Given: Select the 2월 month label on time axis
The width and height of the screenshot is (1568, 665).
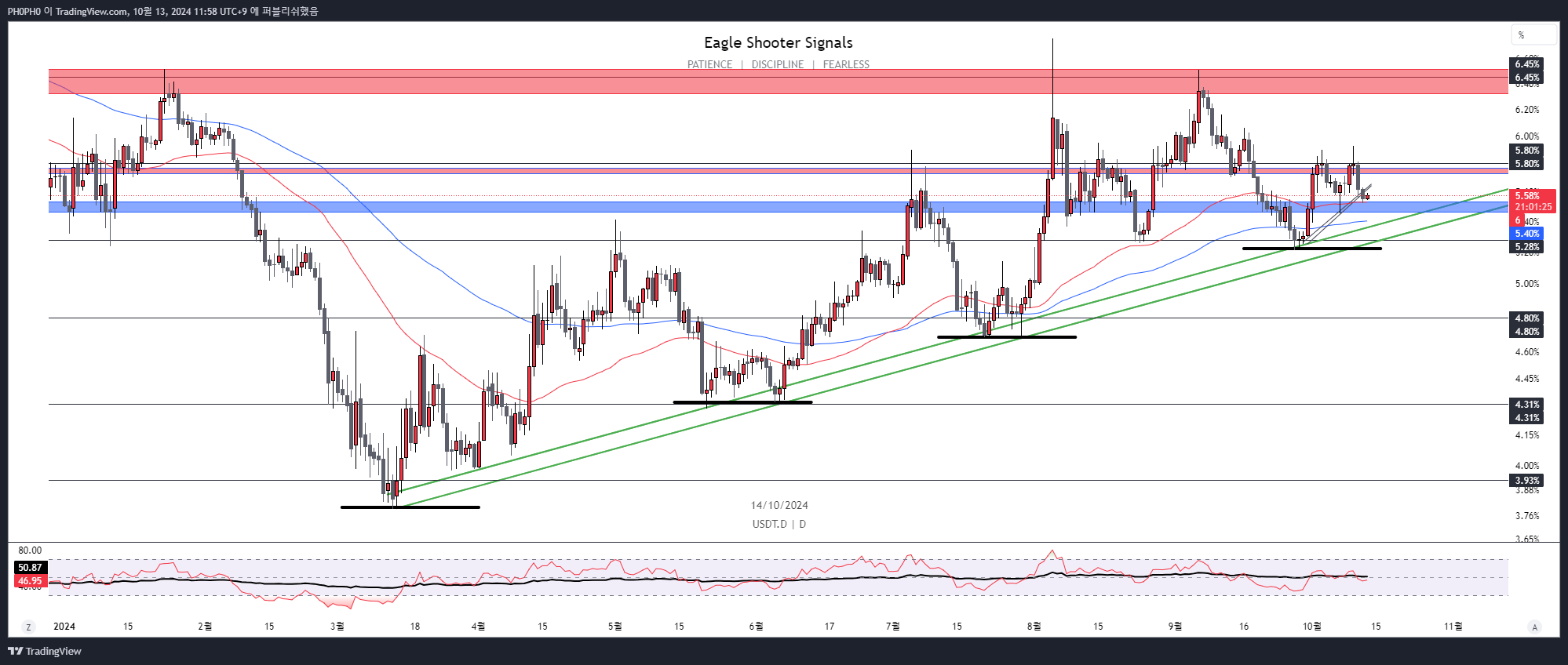Looking at the screenshot, I should pos(205,627).
